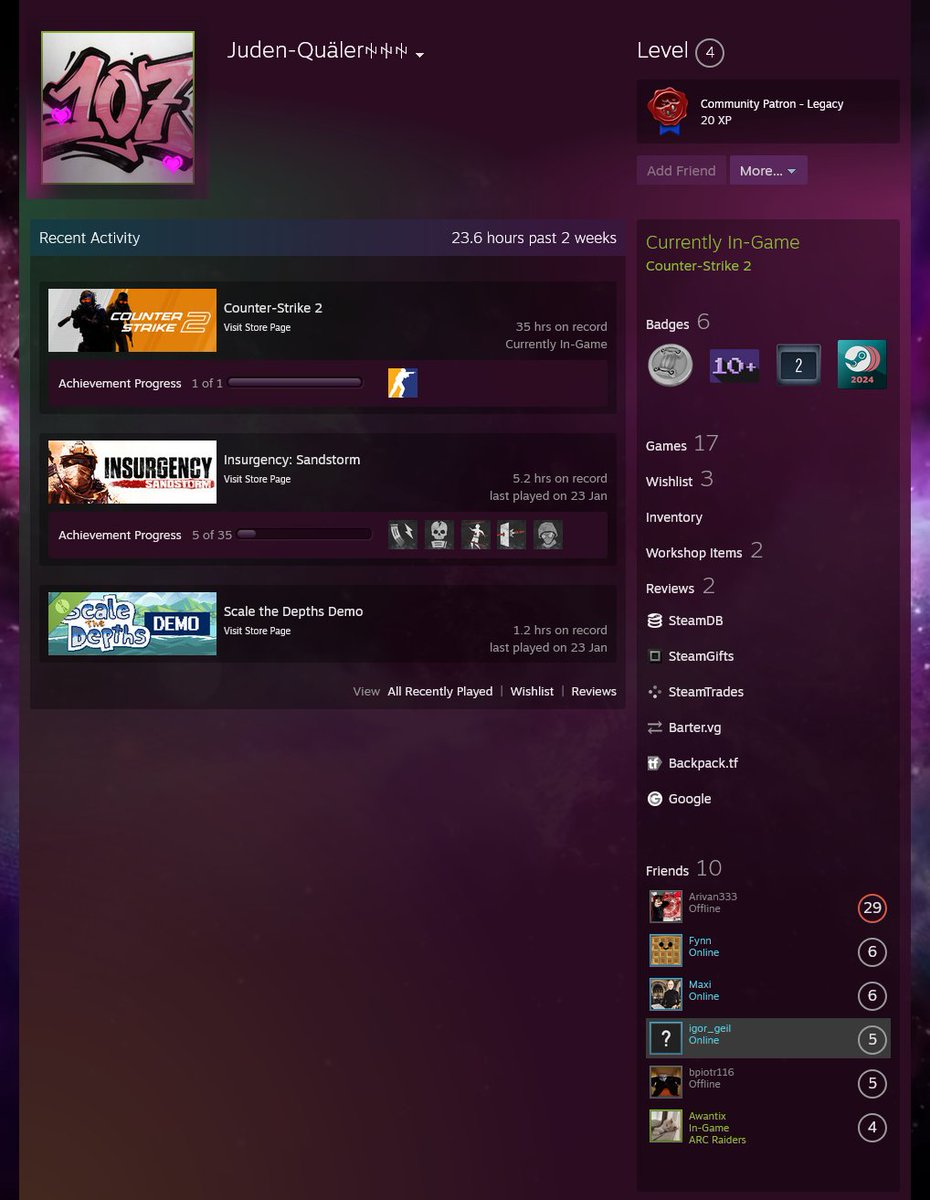
Task: Click the first Insurgency achievement icon
Action: coord(403,535)
